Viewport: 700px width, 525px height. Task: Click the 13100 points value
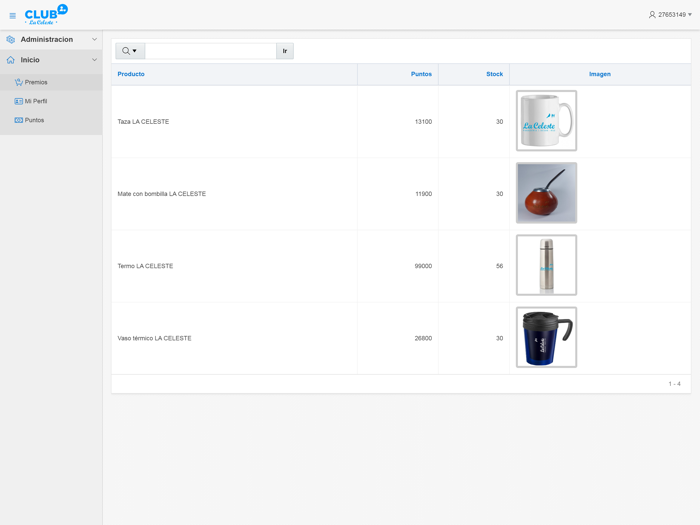coord(423,121)
